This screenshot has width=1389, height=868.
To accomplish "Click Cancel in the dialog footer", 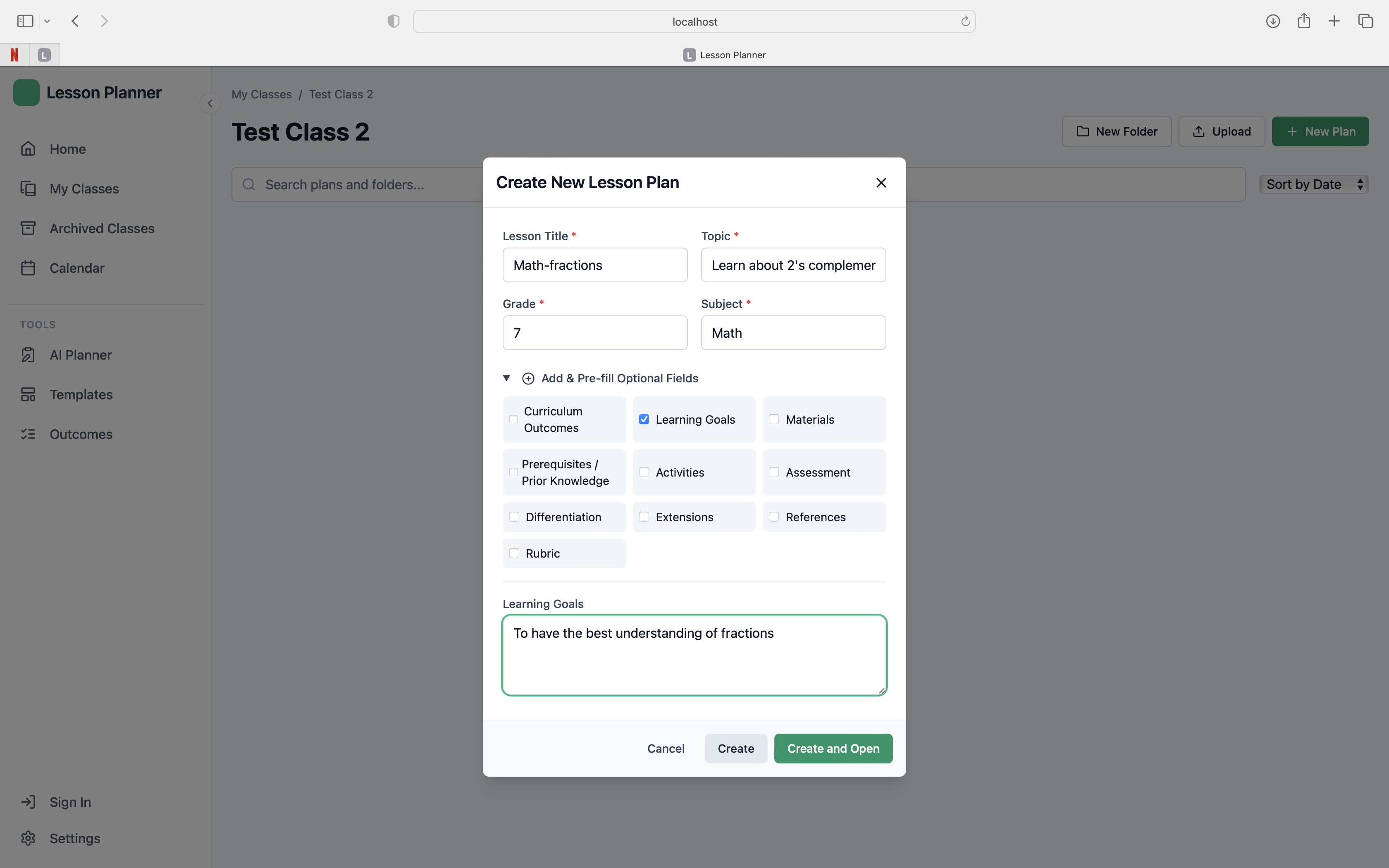I will pyautogui.click(x=666, y=749).
